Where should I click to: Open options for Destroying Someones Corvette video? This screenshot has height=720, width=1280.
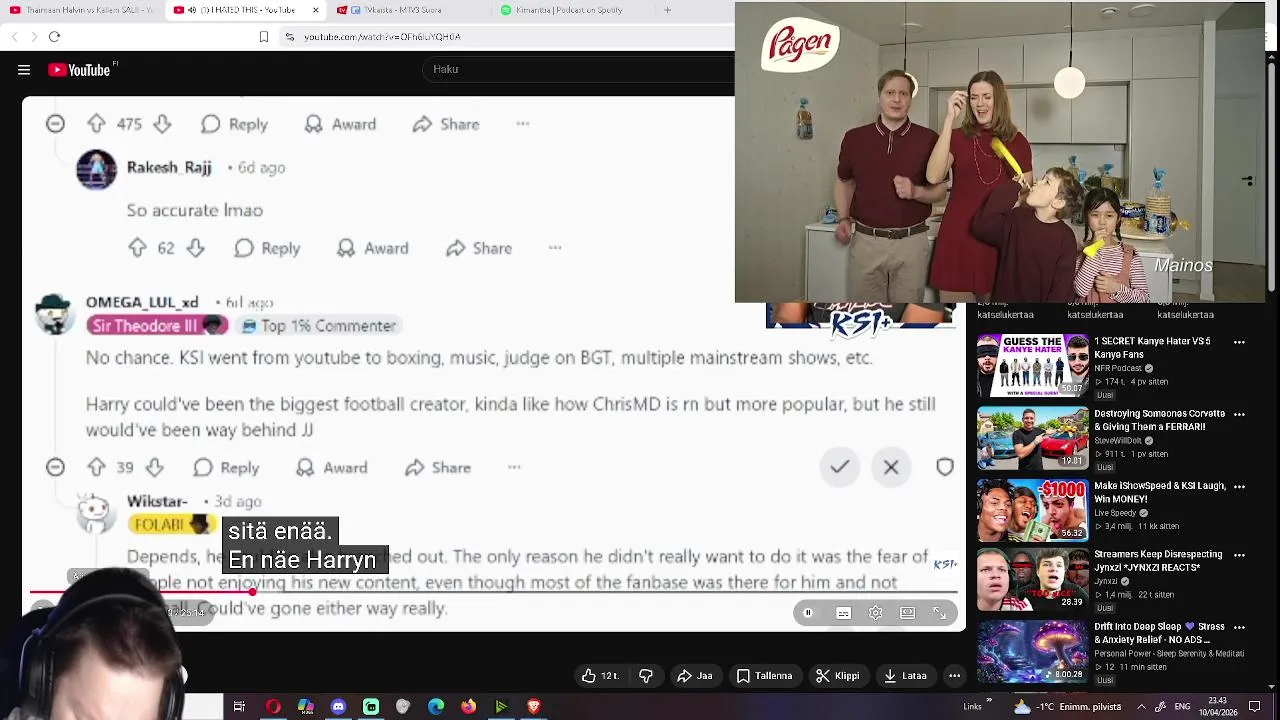coord(1239,414)
